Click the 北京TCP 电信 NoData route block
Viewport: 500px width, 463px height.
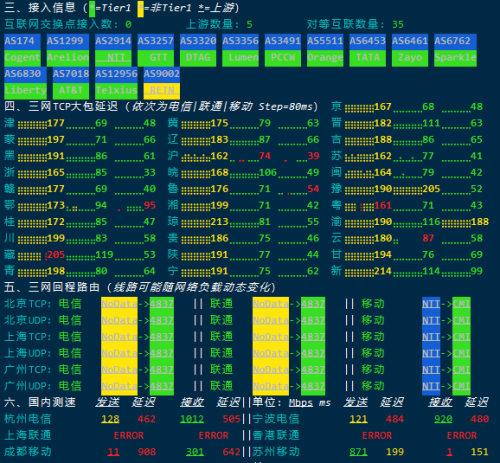click(119, 304)
